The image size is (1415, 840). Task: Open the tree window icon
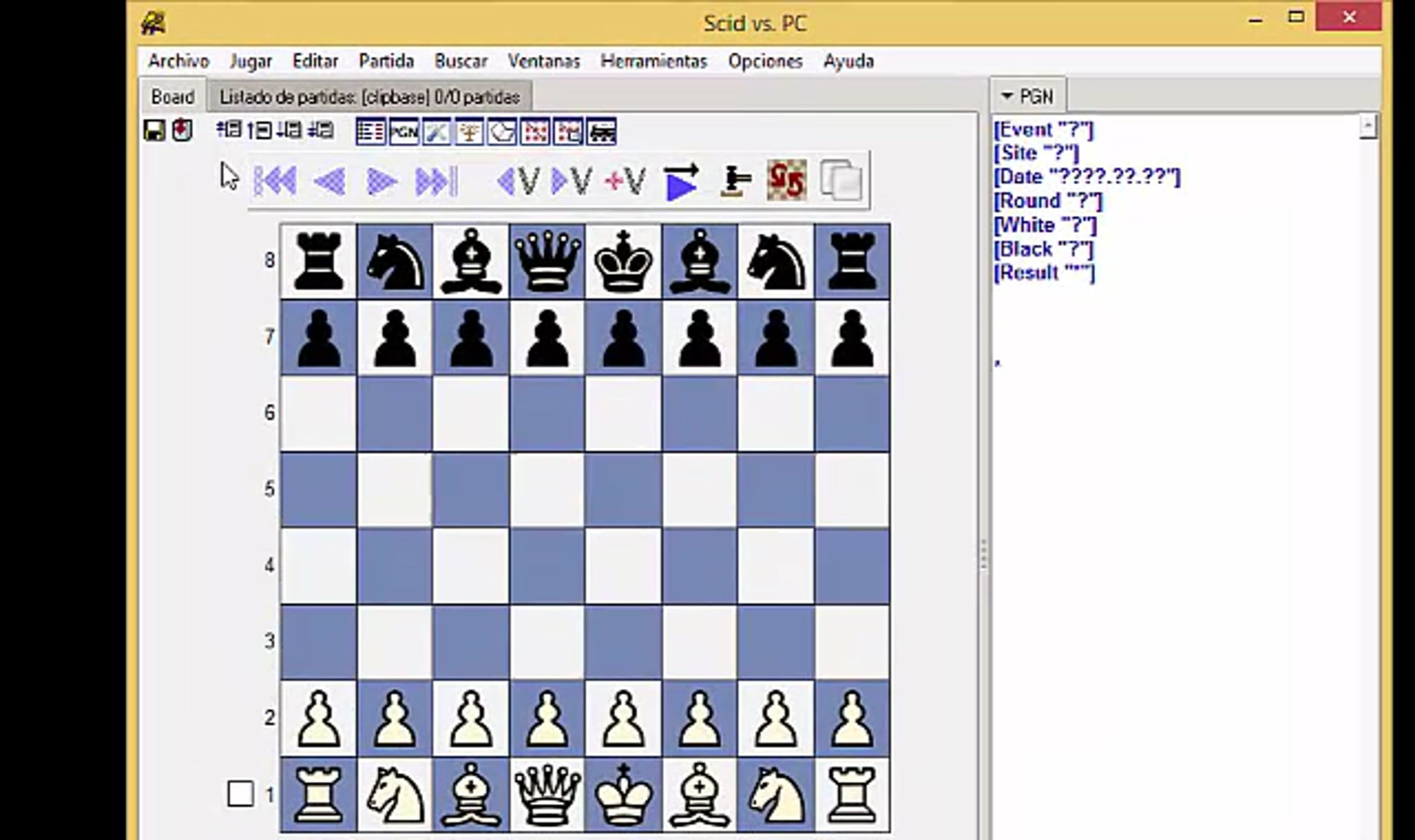[469, 131]
